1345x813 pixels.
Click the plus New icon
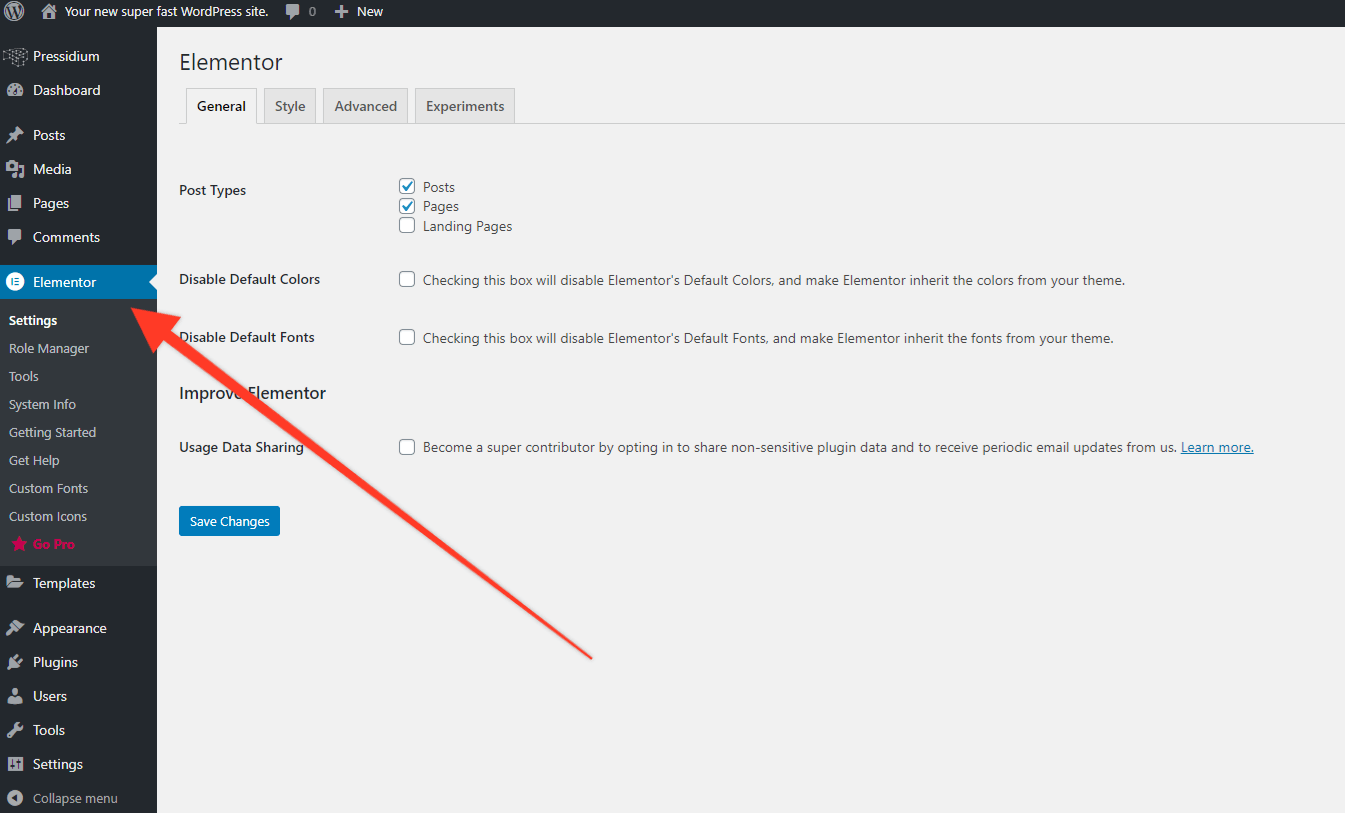tap(341, 12)
